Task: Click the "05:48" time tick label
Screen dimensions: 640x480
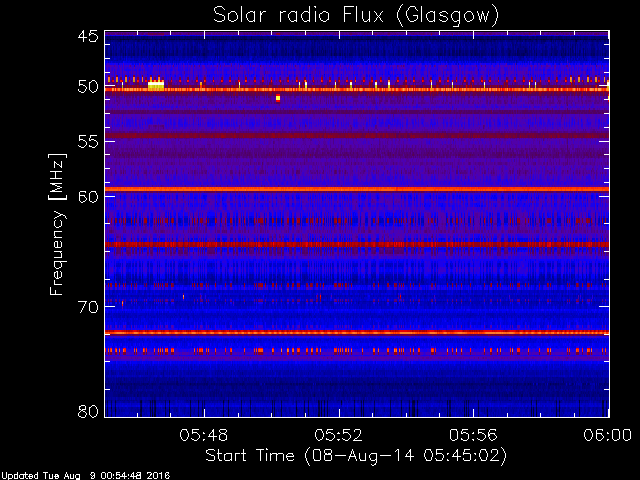Action: (x=203, y=435)
